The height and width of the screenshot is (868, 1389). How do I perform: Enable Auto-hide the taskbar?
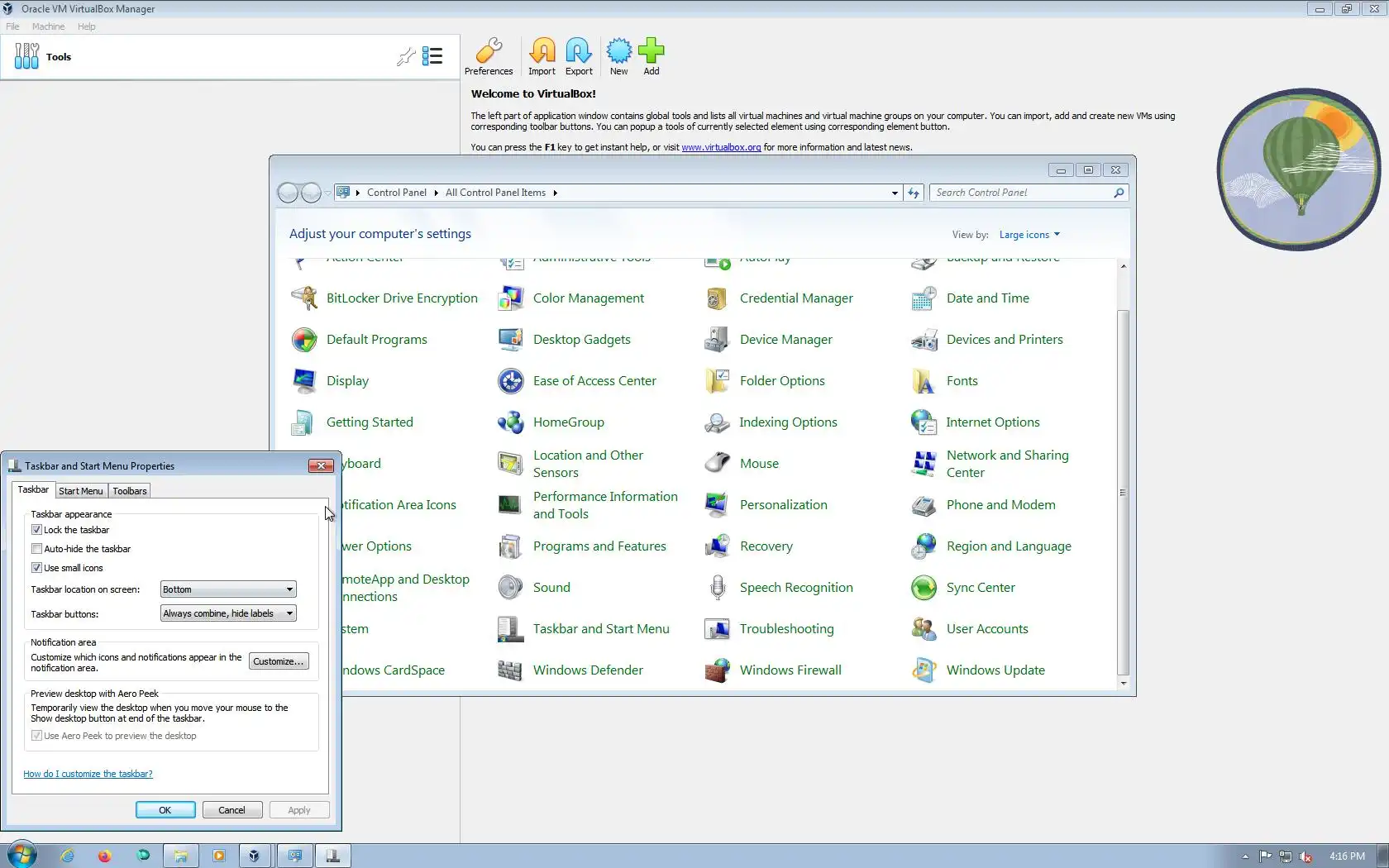click(x=36, y=549)
